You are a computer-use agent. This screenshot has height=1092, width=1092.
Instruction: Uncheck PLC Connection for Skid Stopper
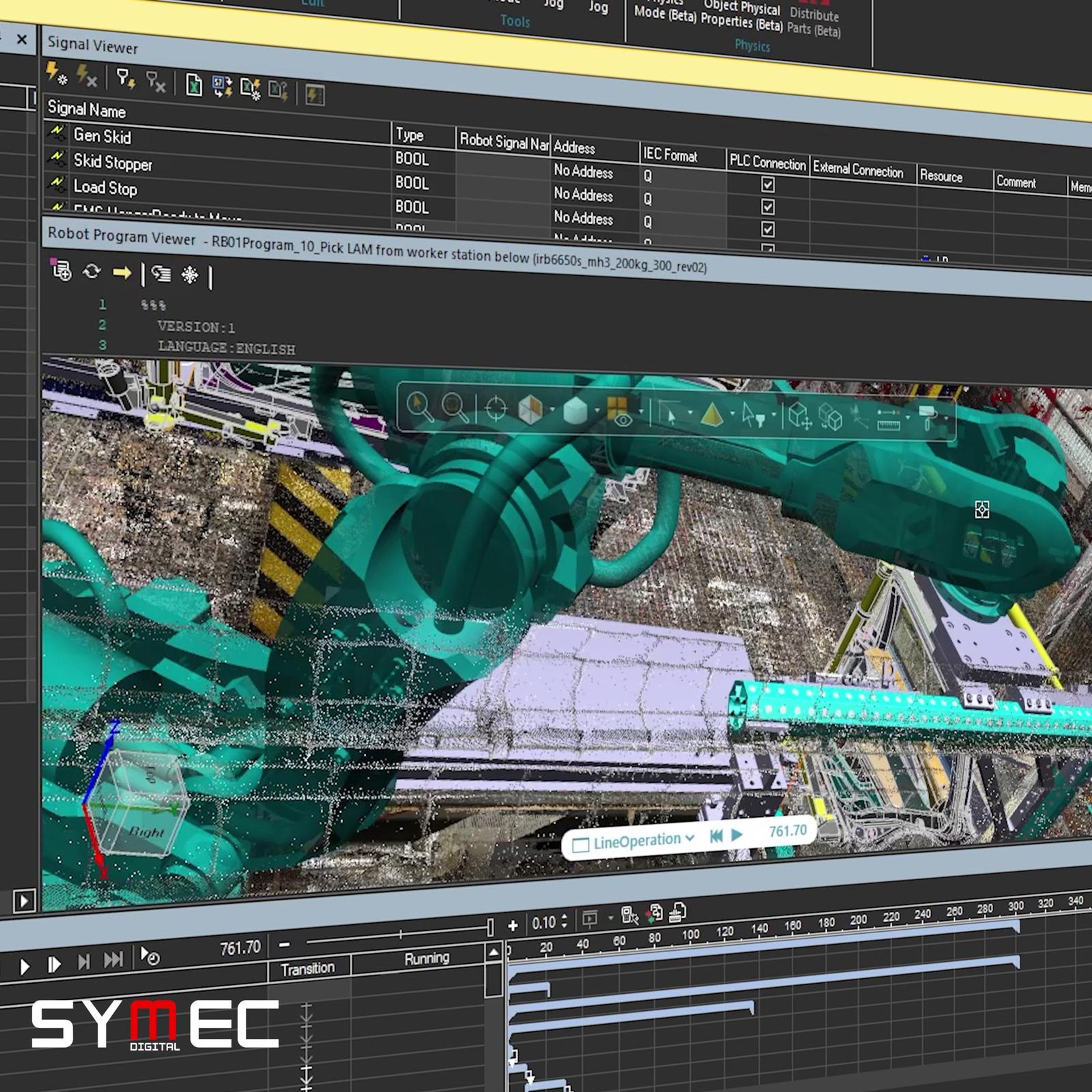tap(768, 207)
